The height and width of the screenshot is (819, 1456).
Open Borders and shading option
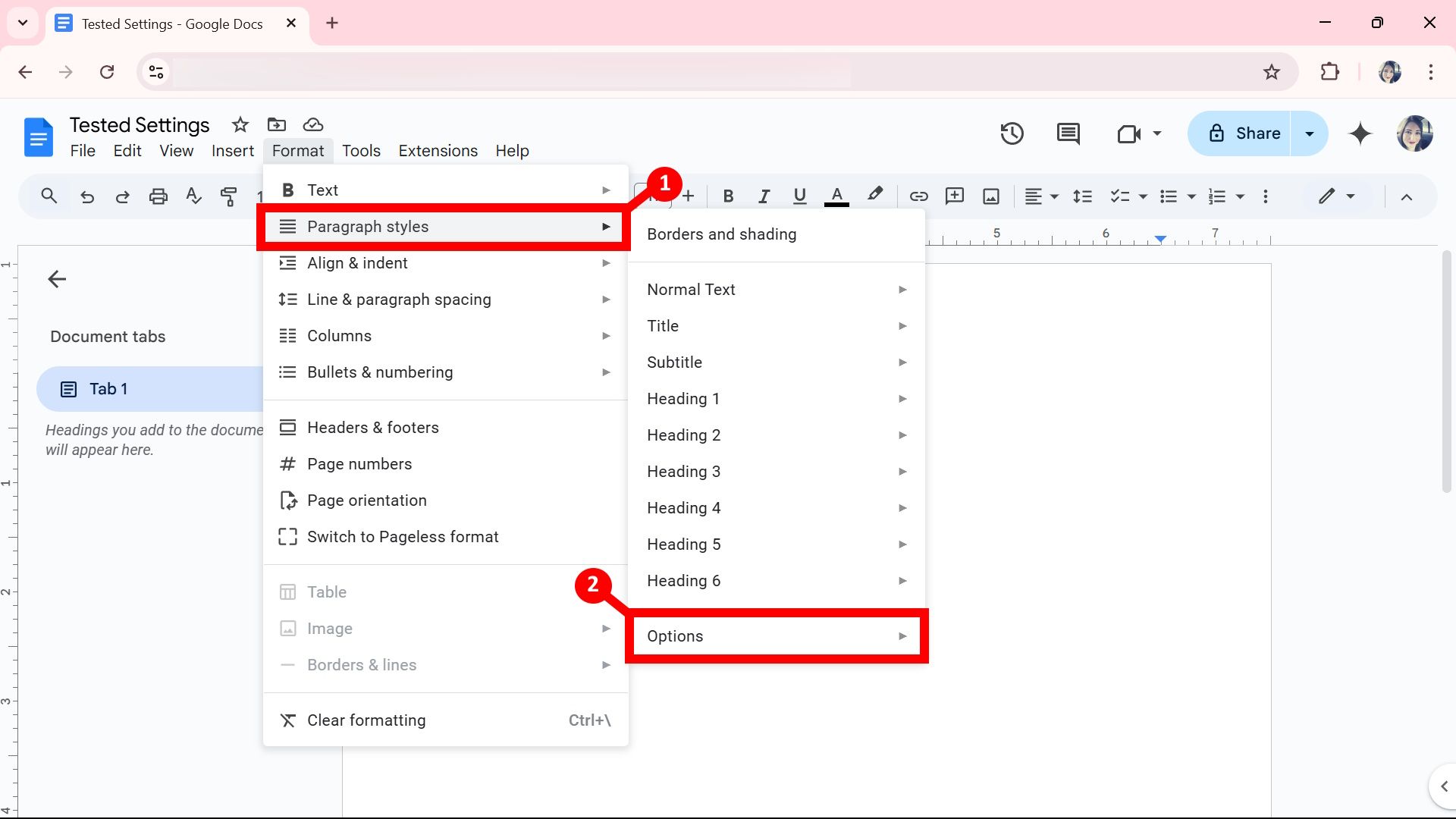[x=721, y=234]
